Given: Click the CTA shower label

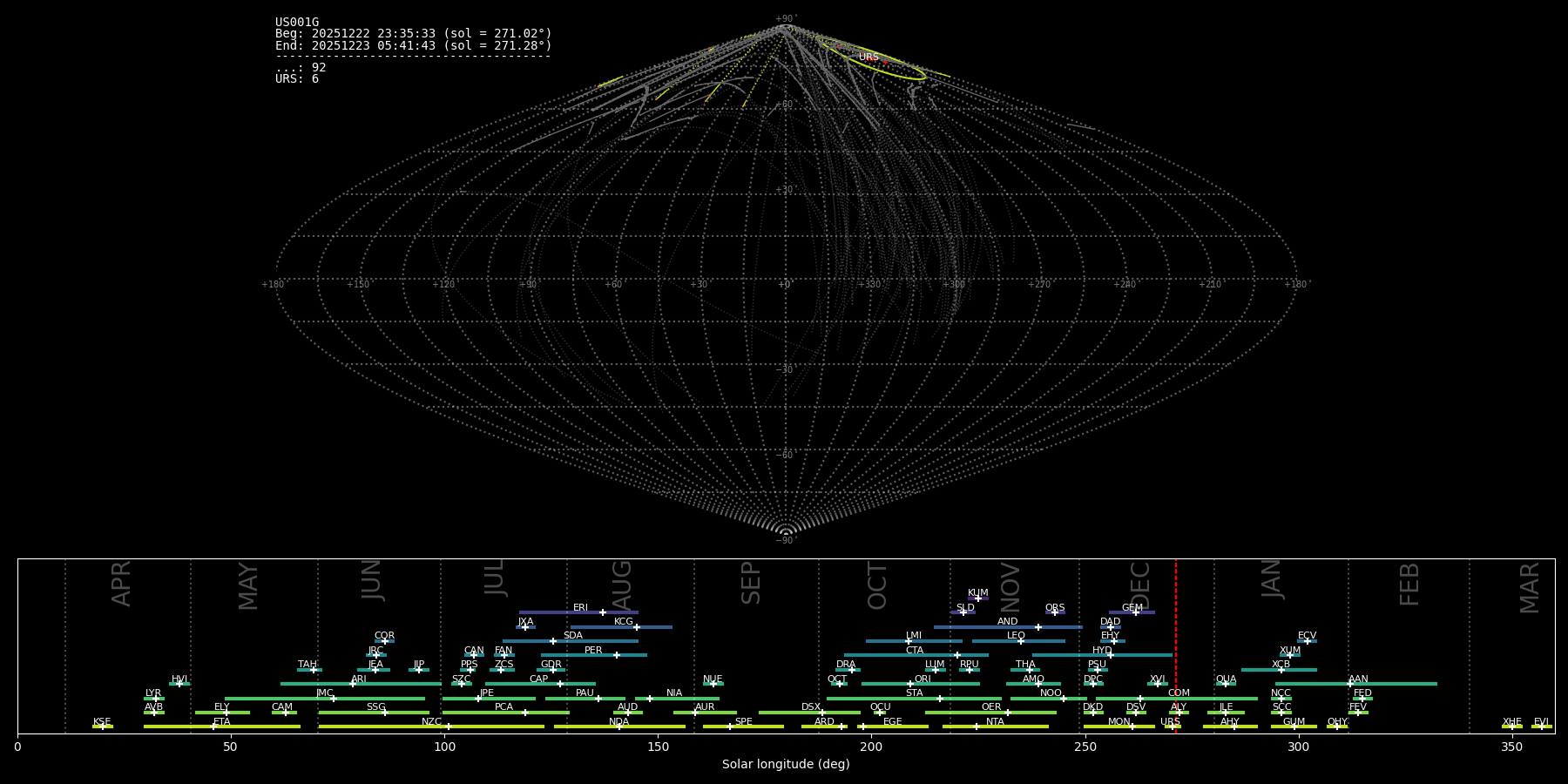Looking at the screenshot, I should point(914,651).
